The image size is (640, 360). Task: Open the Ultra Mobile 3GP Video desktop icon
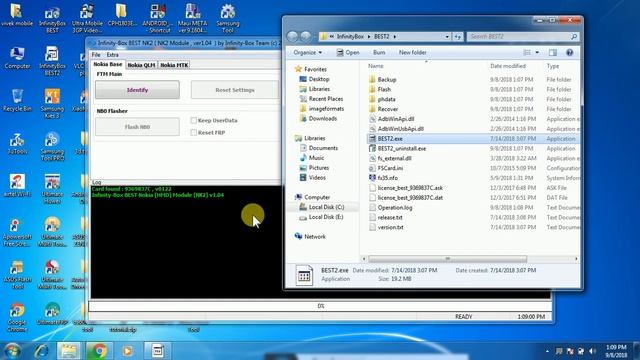87,19
